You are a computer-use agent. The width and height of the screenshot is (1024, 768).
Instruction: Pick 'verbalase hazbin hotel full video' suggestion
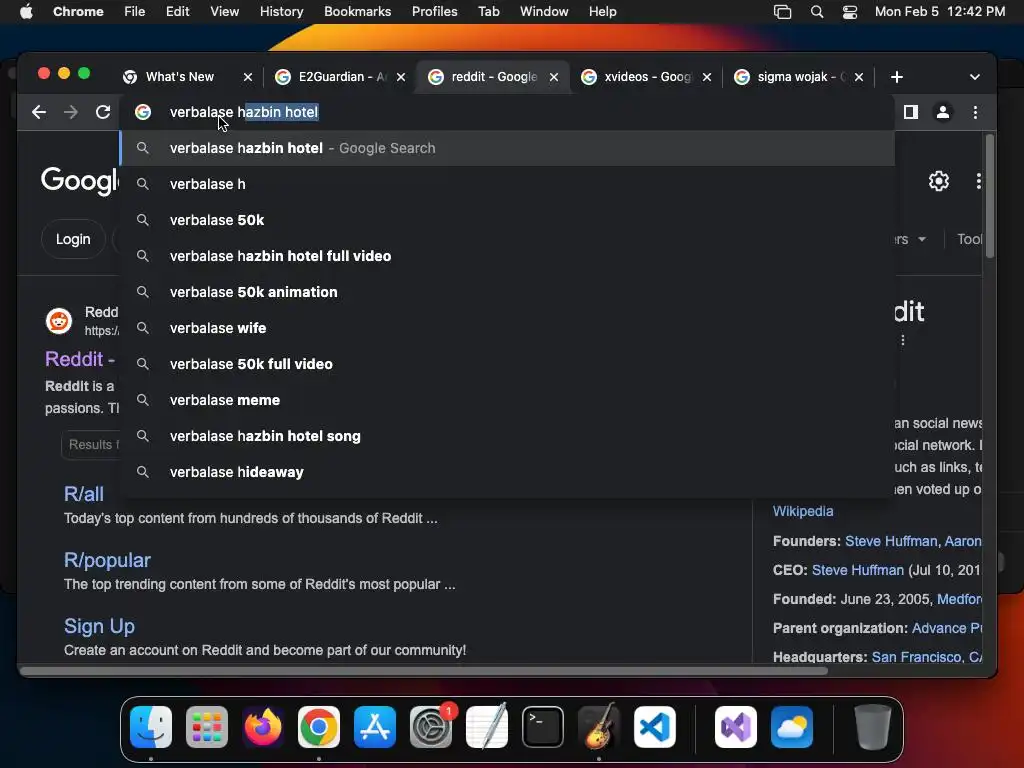(x=507, y=256)
